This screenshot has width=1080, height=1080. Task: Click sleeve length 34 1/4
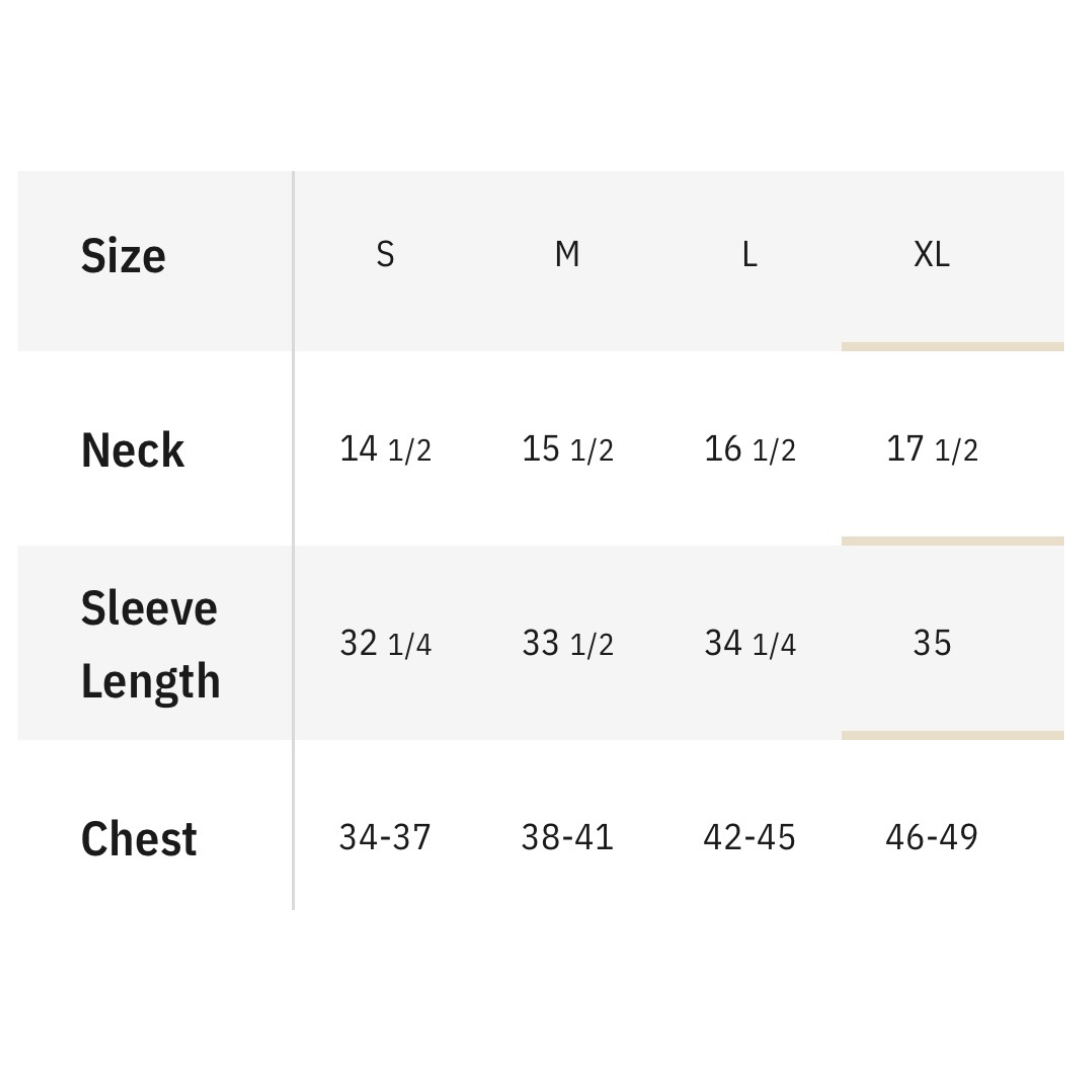(x=749, y=643)
